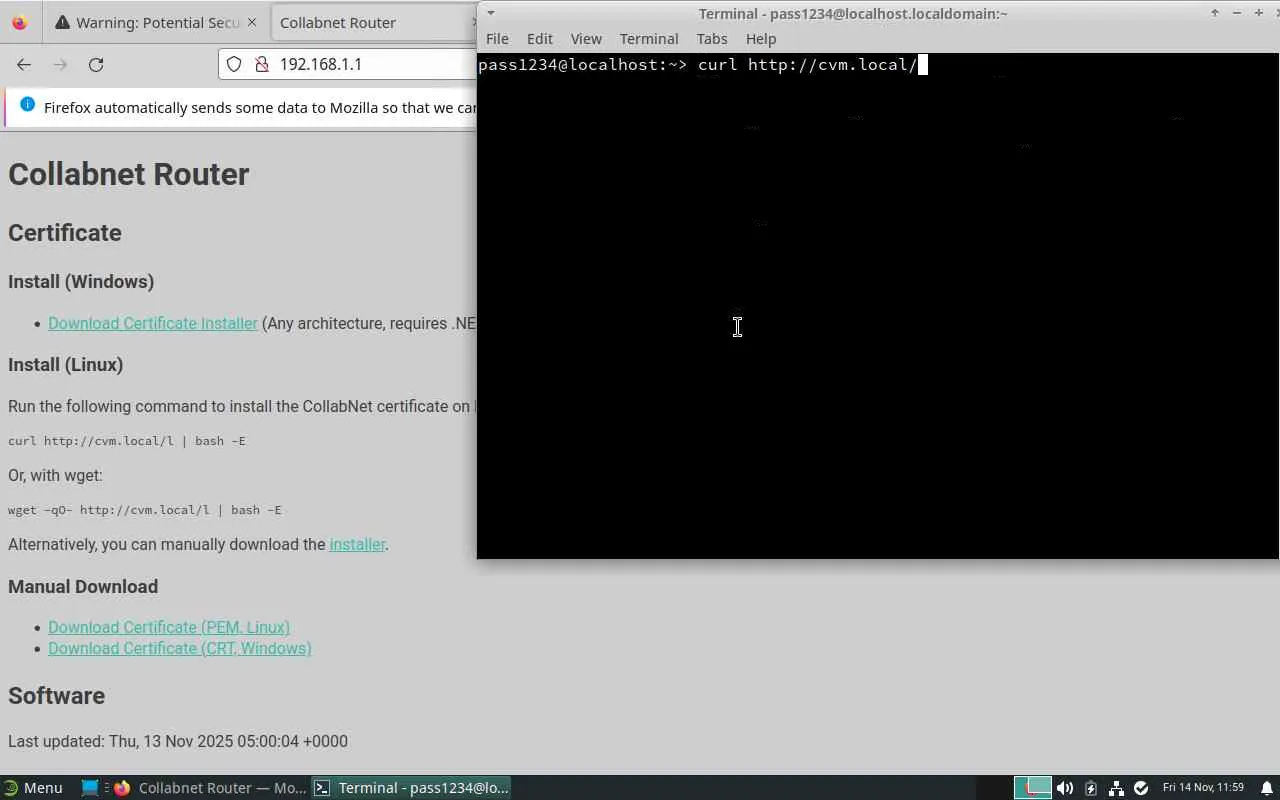The height and width of the screenshot is (800, 1280).
Task: Open the Download Certificate Installer link
Action: pos(153,323)
